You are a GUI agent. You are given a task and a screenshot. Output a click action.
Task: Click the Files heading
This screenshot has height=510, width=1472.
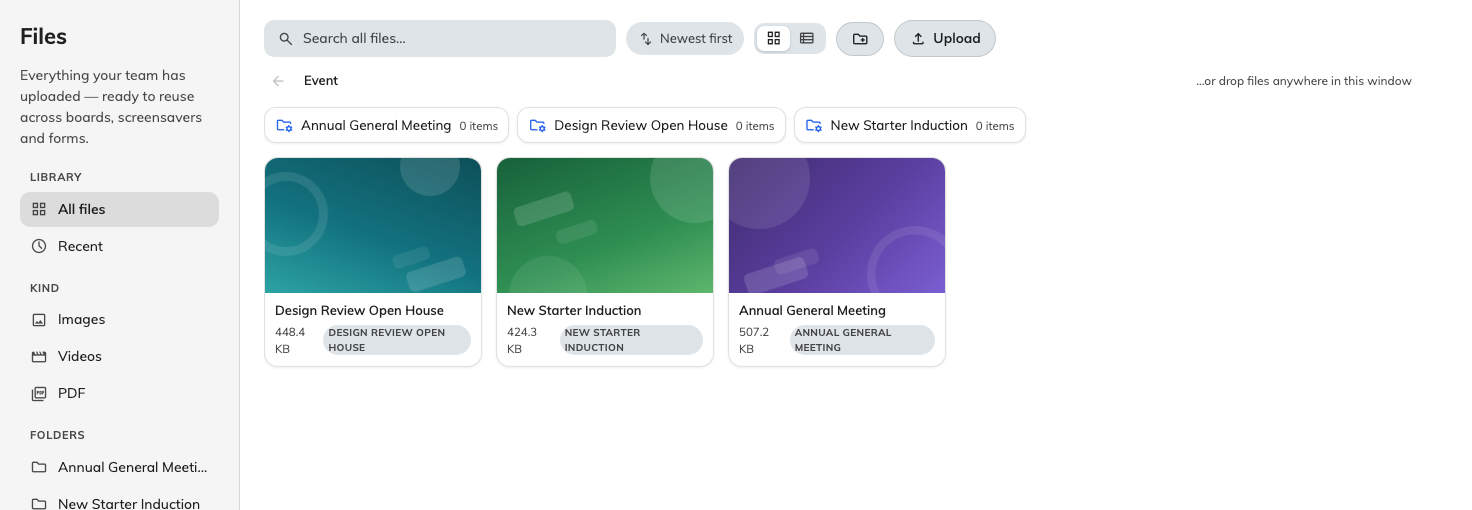(44, 37)
